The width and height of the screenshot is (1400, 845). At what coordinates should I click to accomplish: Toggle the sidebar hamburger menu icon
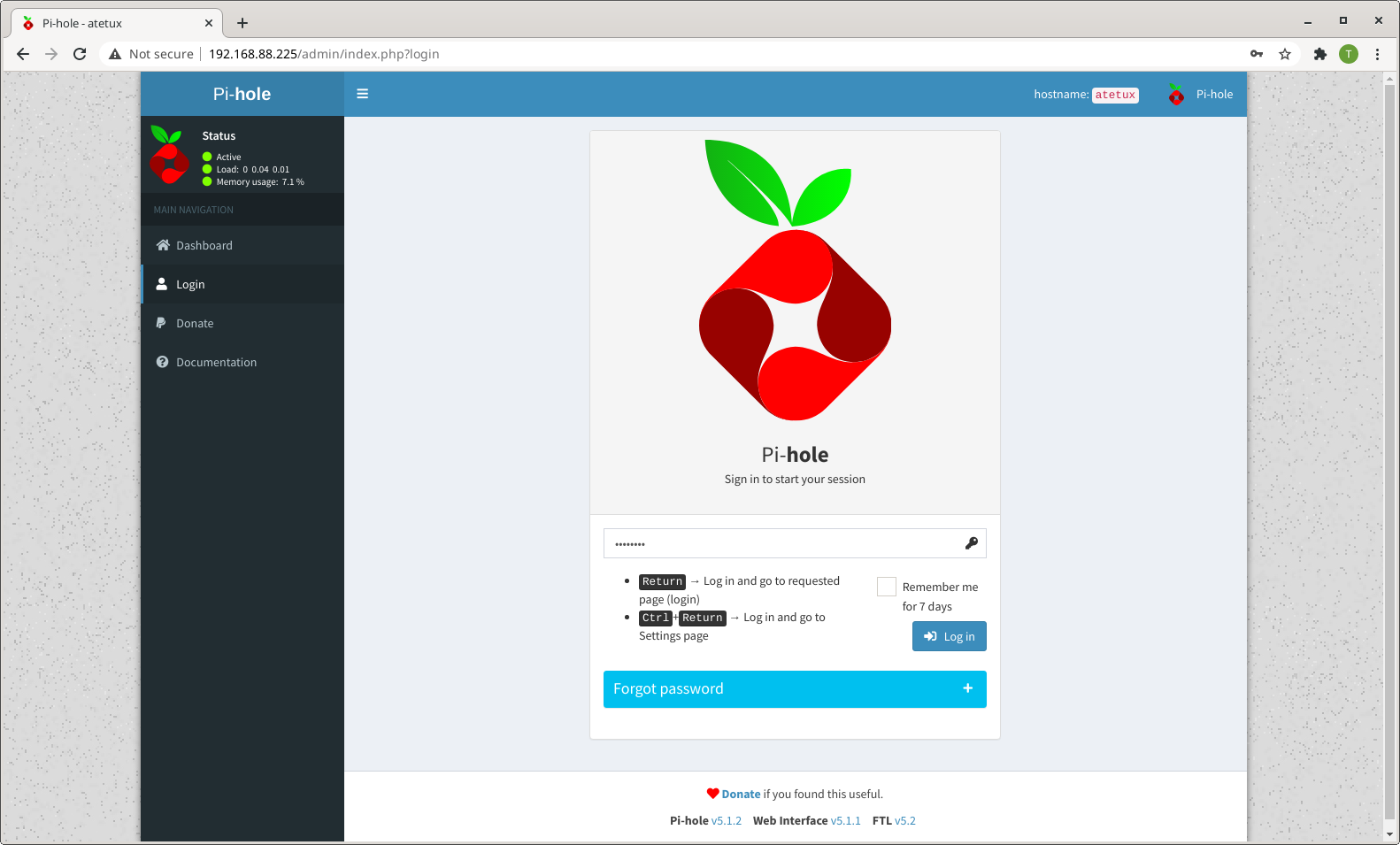[362, 94]
